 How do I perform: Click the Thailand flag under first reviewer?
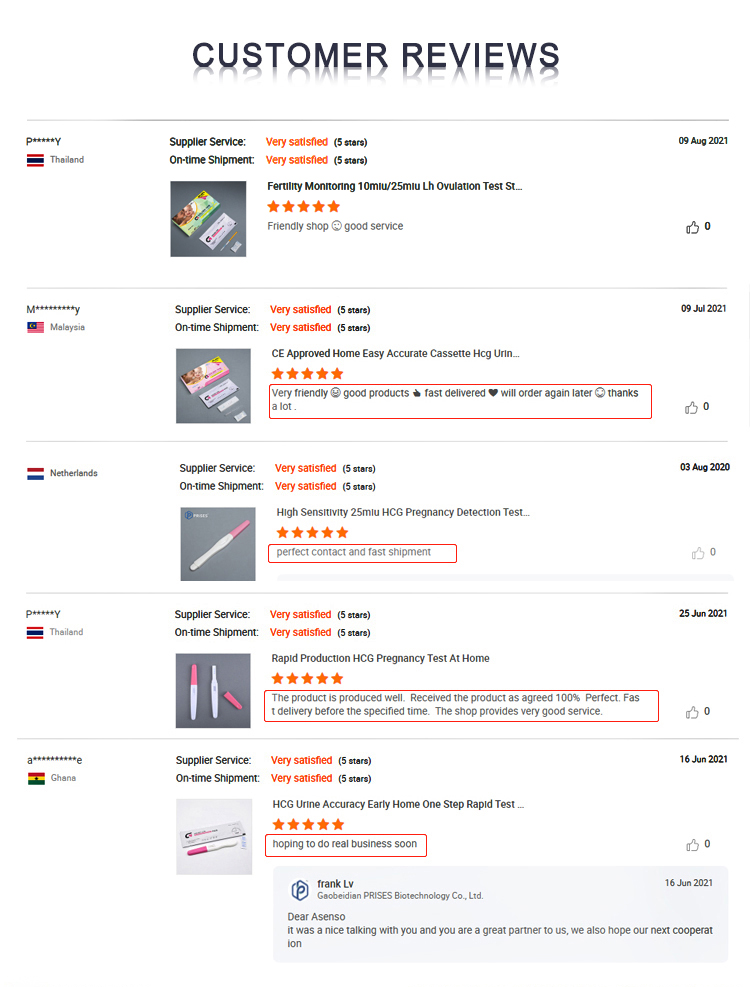35,160
